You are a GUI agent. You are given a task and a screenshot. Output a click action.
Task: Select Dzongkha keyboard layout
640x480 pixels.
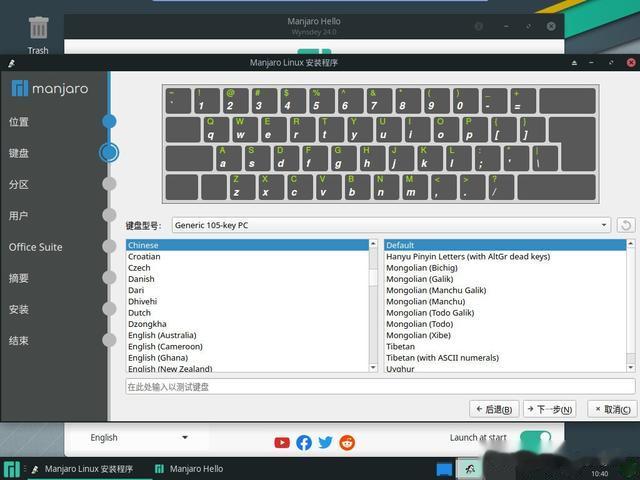247,324
